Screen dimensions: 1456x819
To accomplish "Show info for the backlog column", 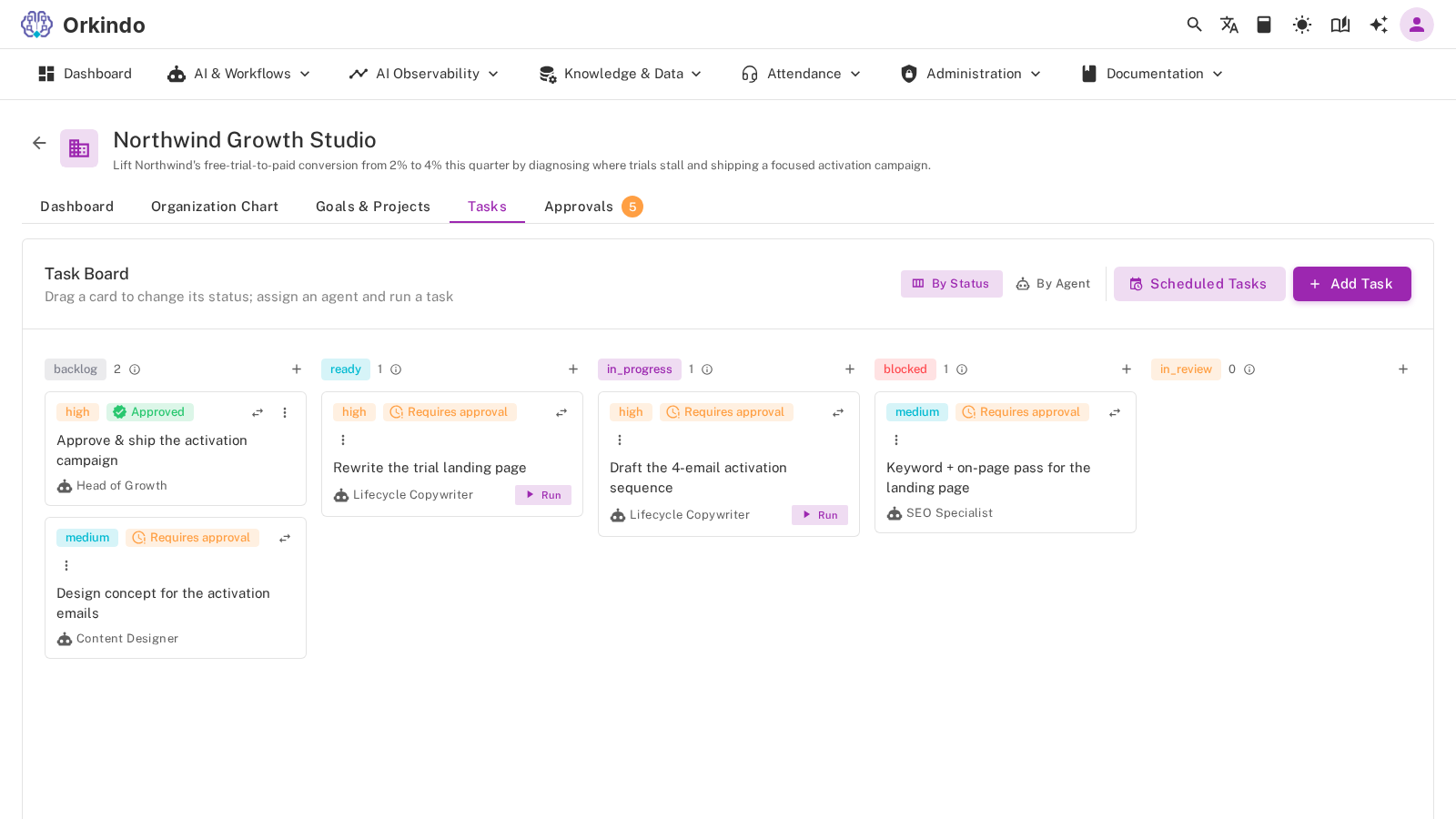I will [135, 369].
